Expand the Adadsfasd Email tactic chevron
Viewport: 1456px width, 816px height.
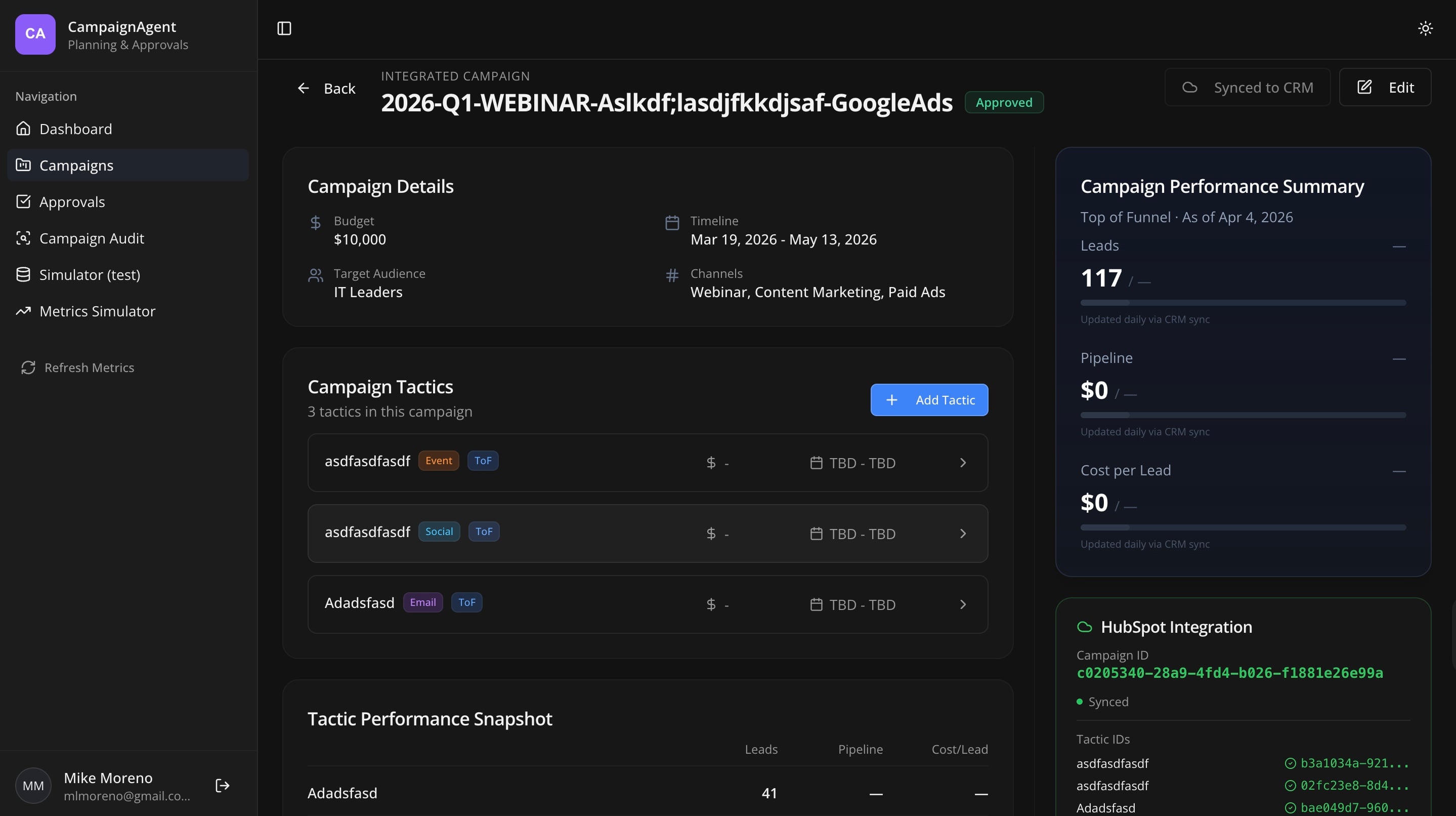(x=963, y=604)
